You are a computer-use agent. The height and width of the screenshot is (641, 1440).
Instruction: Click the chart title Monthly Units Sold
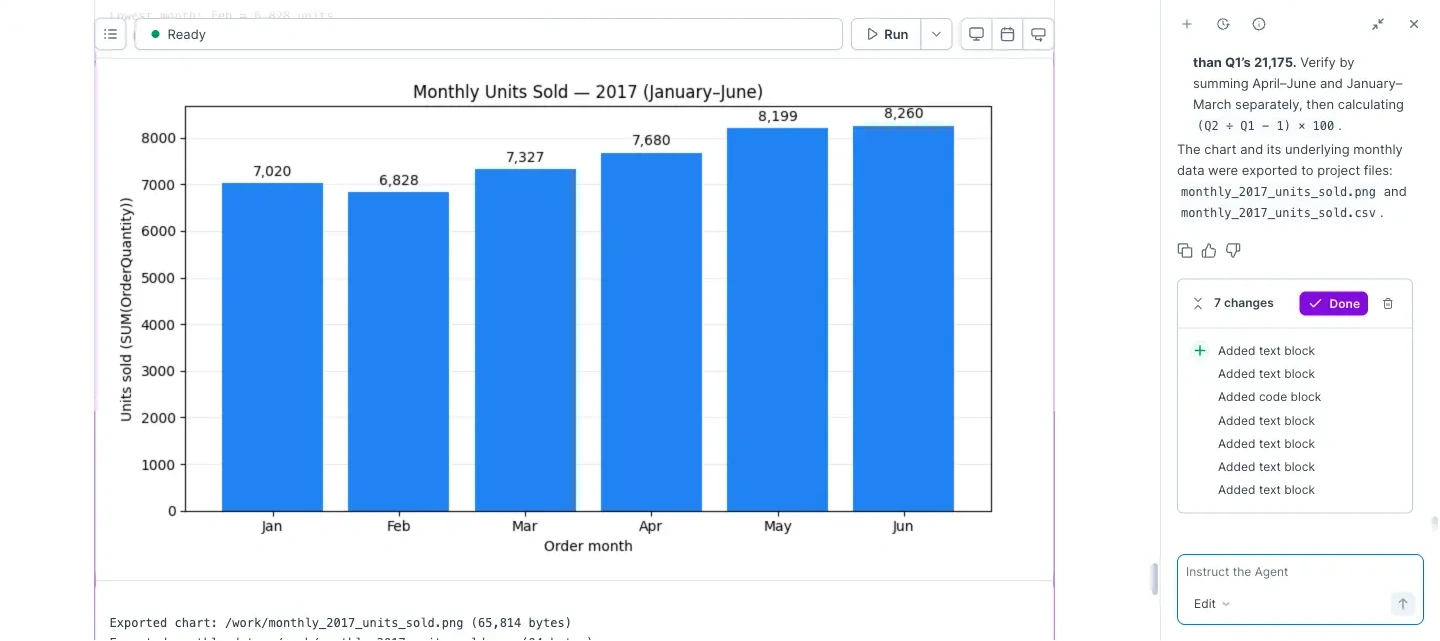(x=588, y=92)
